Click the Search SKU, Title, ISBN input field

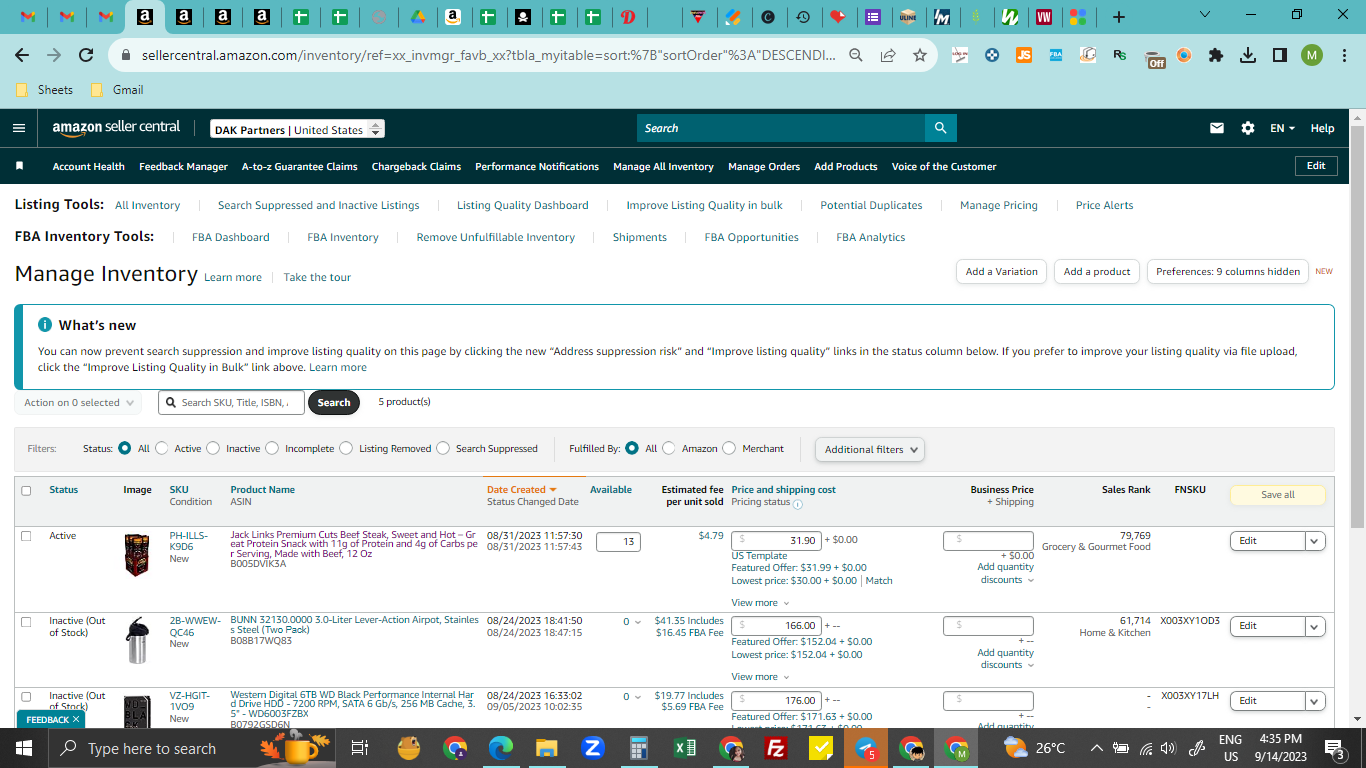230,403
